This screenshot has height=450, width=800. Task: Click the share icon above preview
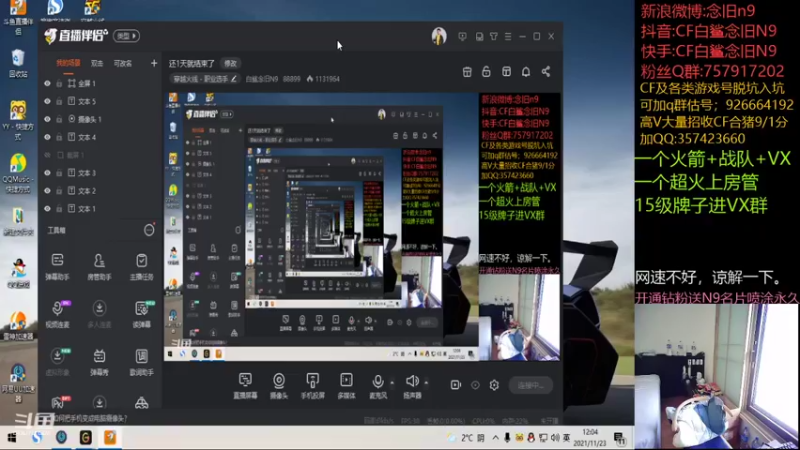point(545,71)
